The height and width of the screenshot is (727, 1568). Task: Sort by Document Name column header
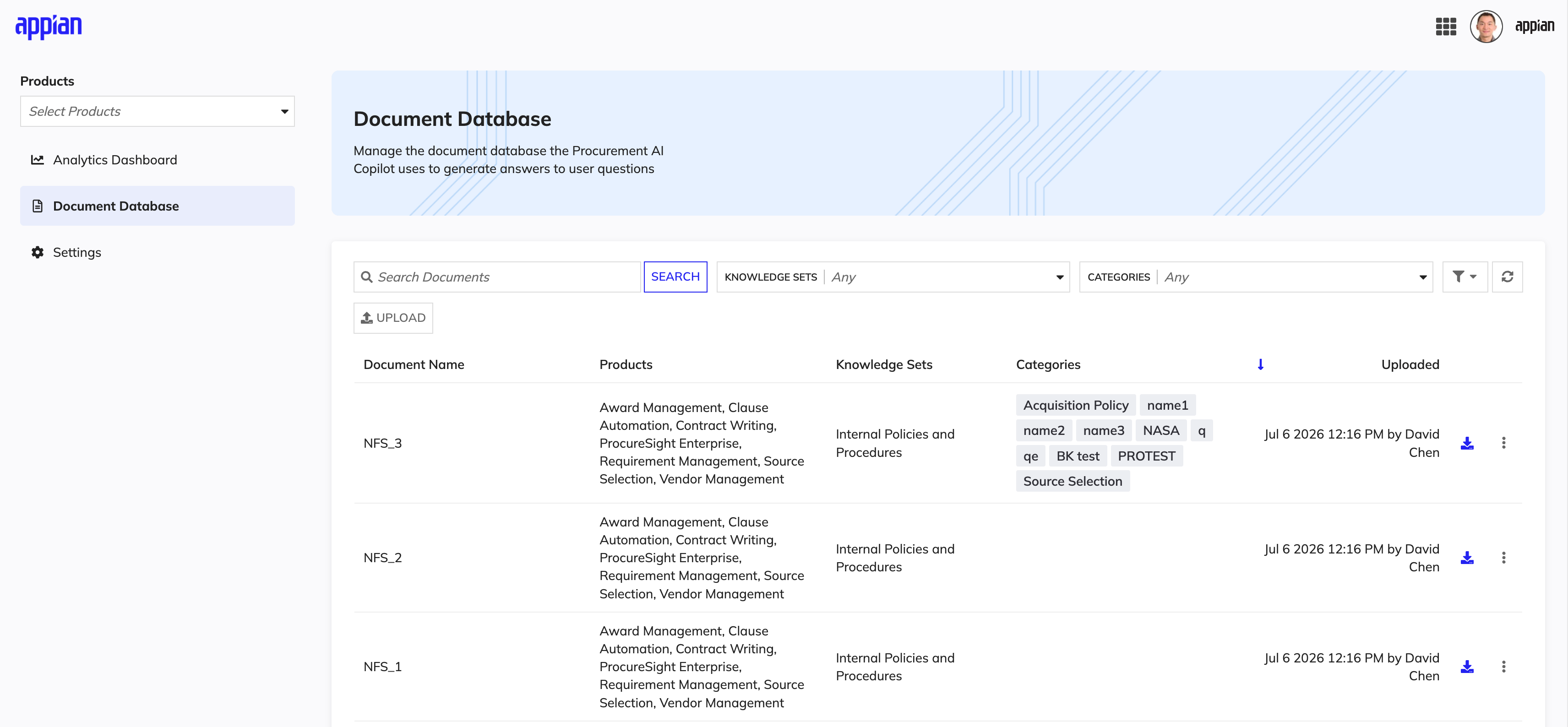pyautogui.click(x=414, y=364)
